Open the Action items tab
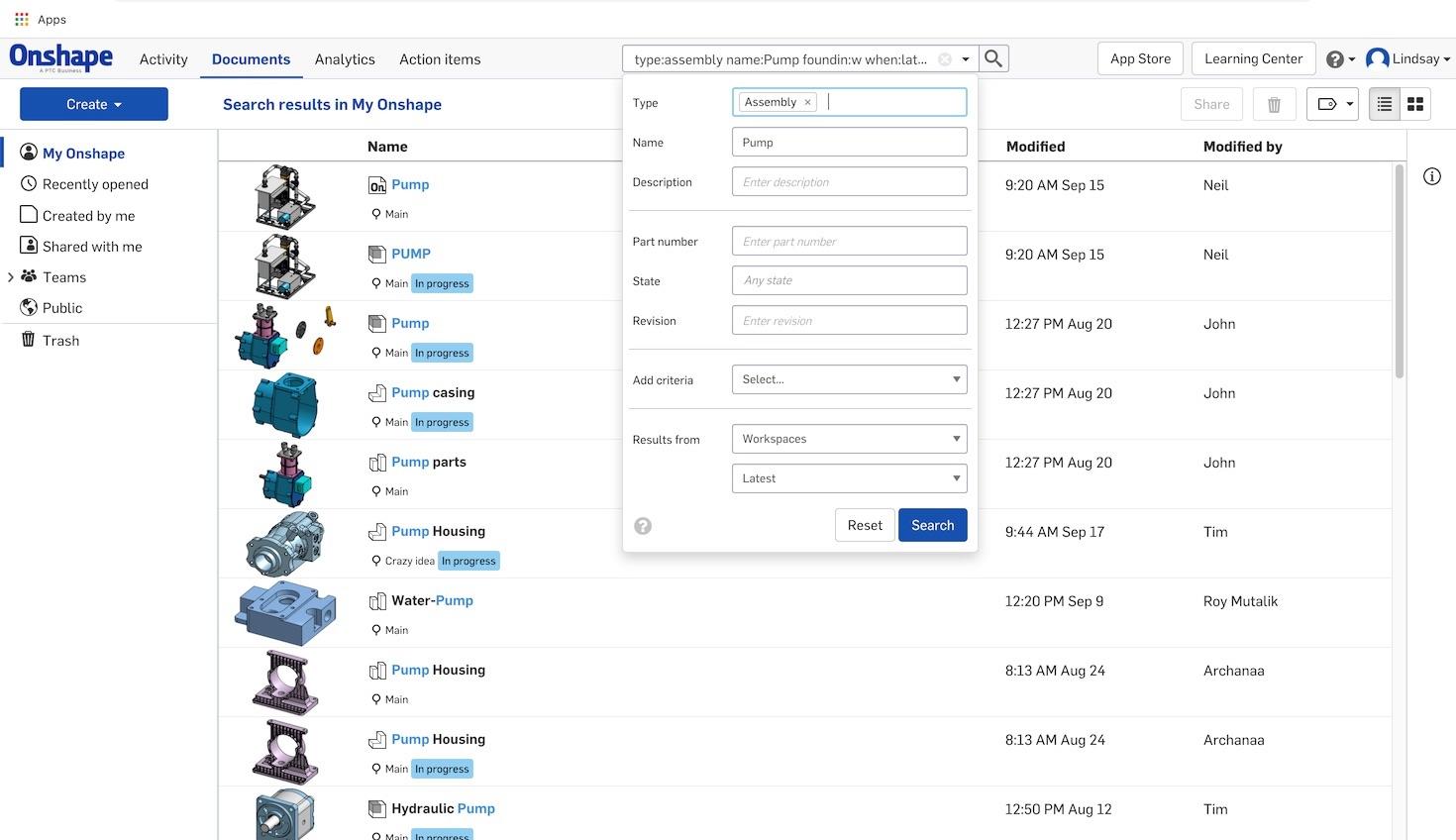Image resolution: width=1456 pixels, height=840 pixels. (x=439, y=58)
